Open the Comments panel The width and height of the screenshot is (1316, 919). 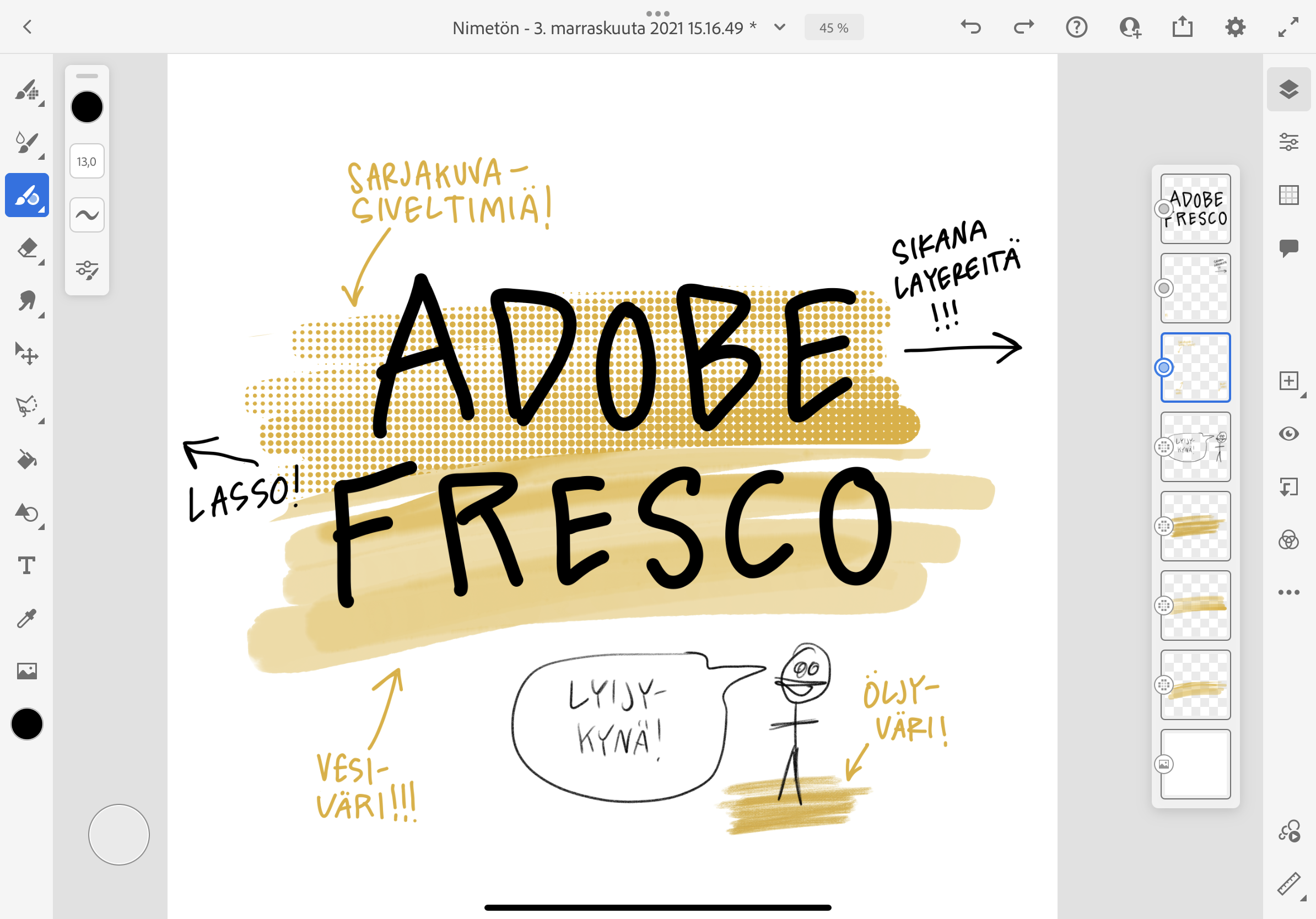click(1288, 248)
